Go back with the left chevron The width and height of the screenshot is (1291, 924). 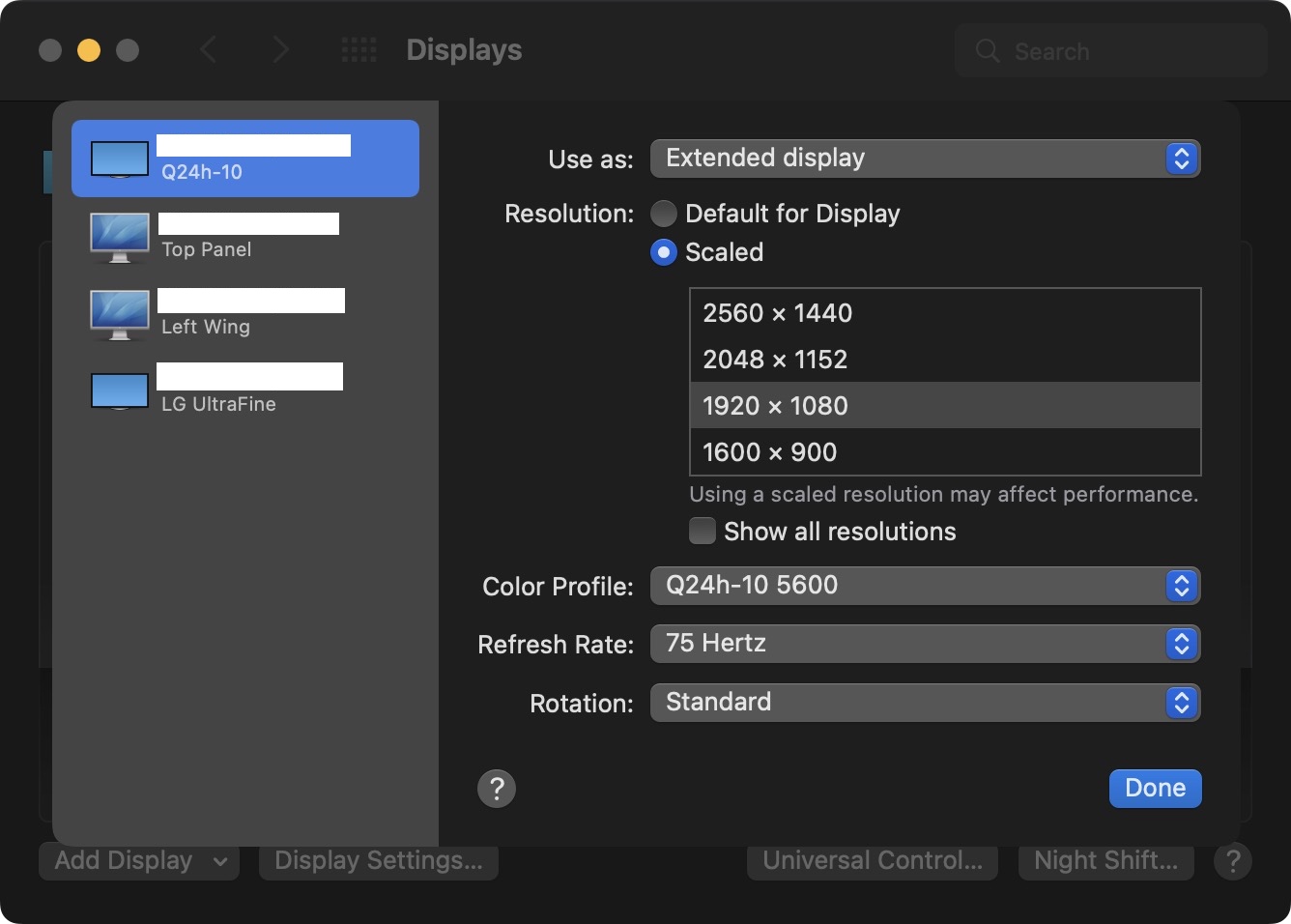pos(208,50)
